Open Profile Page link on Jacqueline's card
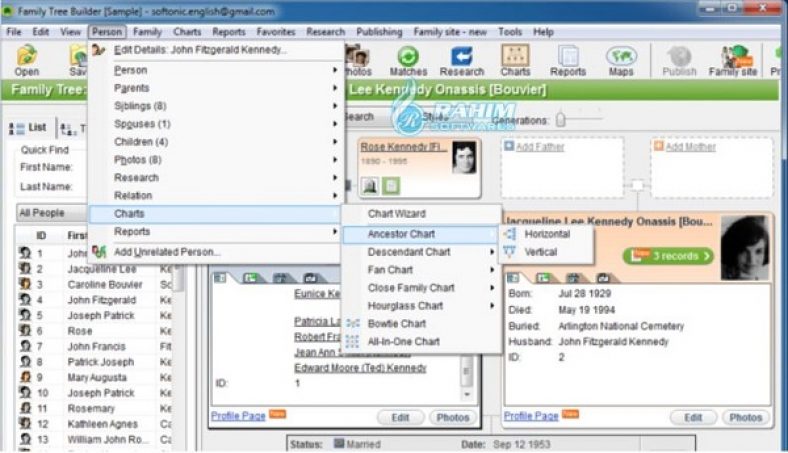 click(x=531, y=416)
